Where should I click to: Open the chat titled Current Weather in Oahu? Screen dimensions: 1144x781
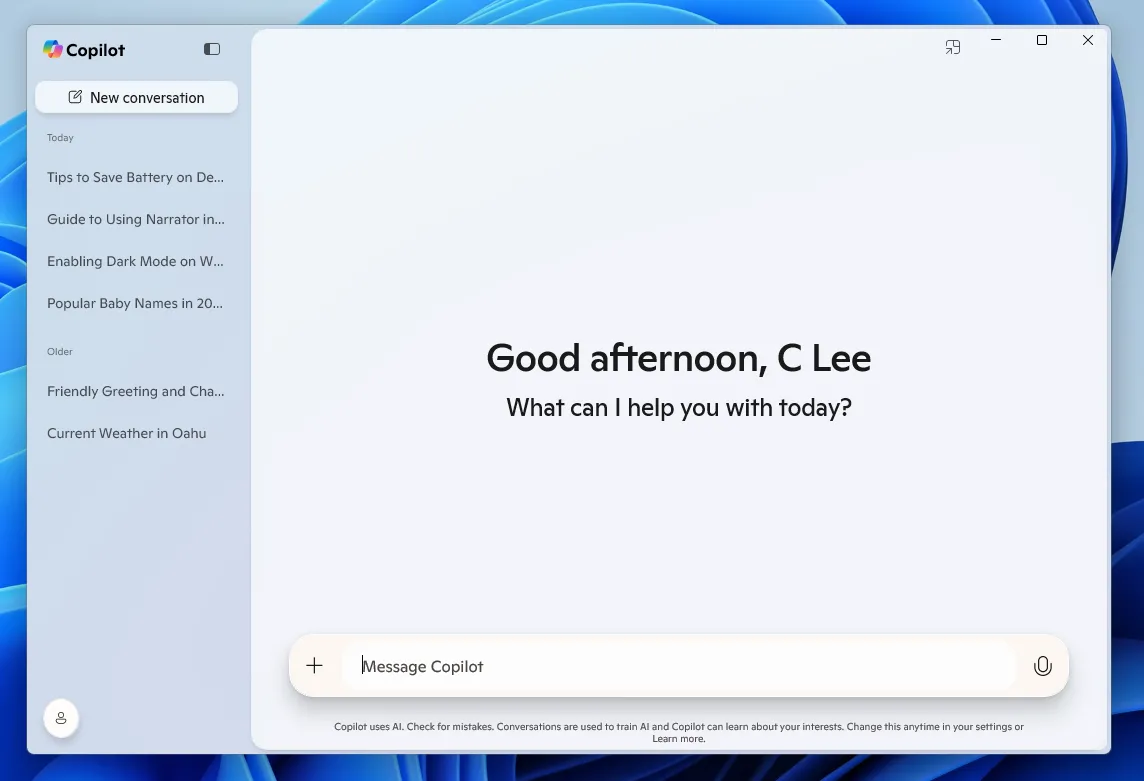[126, 433]
